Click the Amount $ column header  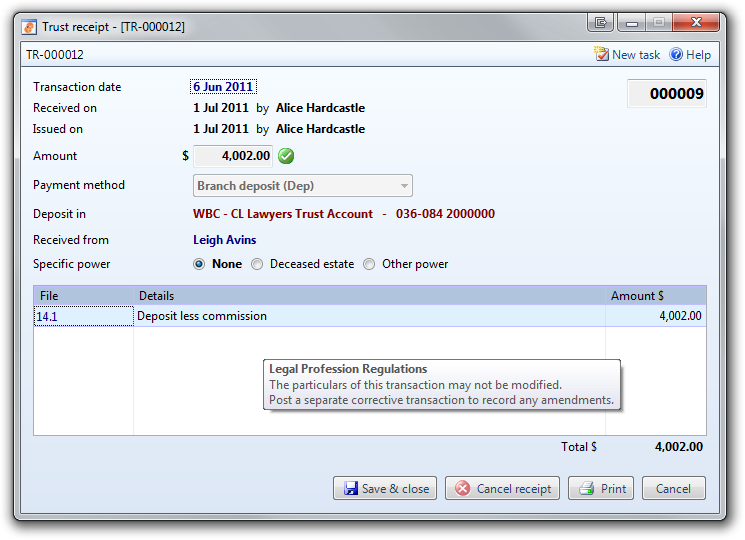click(656, 296)
